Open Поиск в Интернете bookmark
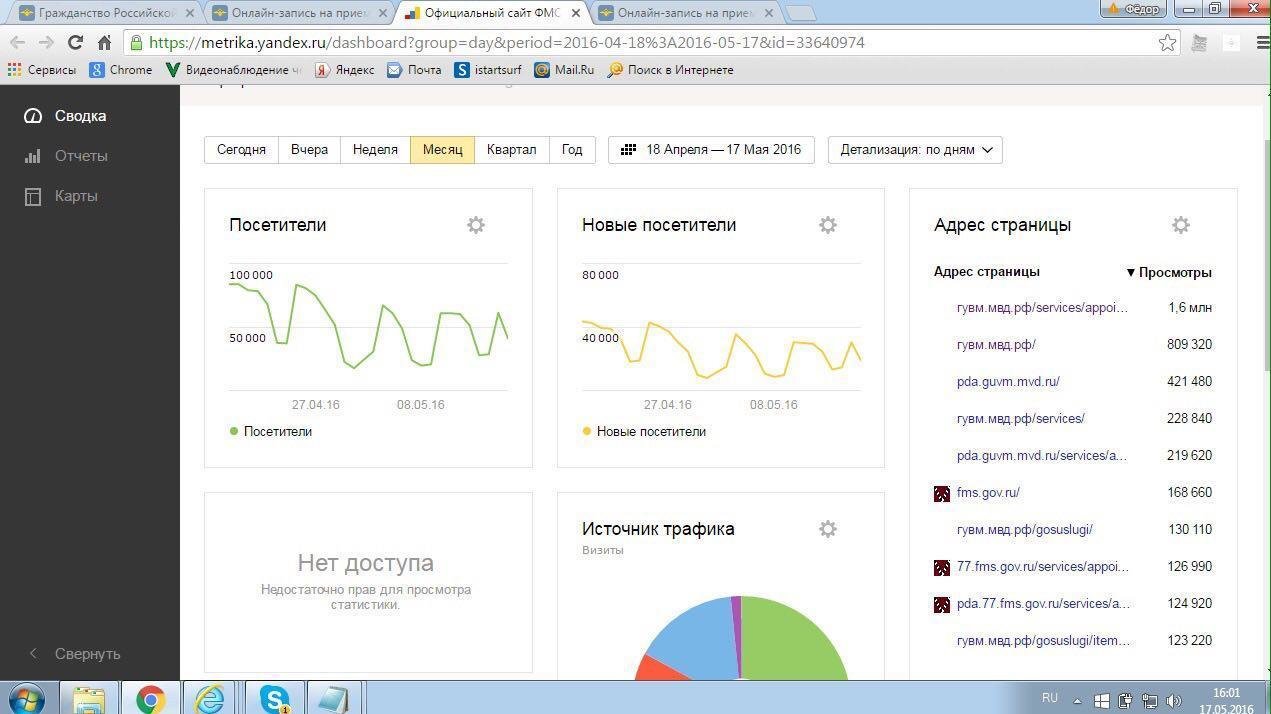The width and height of the screenshot is (1271, 714). [670, 70]
